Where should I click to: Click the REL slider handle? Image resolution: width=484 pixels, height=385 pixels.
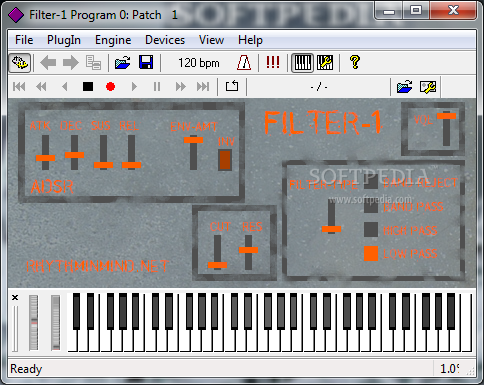coord(131,165)
